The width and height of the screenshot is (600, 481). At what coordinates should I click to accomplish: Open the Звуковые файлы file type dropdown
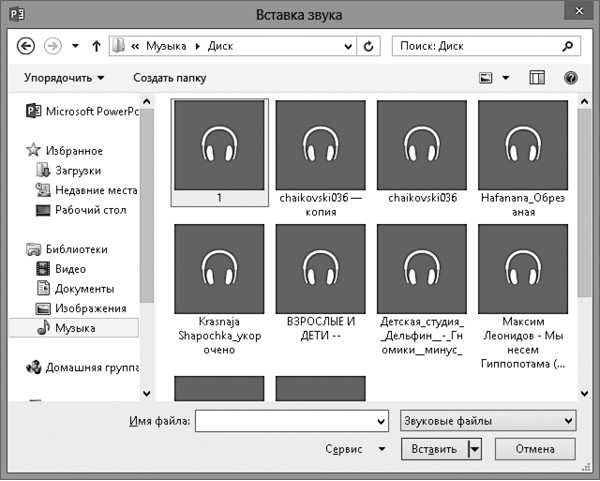coord(486,421)
